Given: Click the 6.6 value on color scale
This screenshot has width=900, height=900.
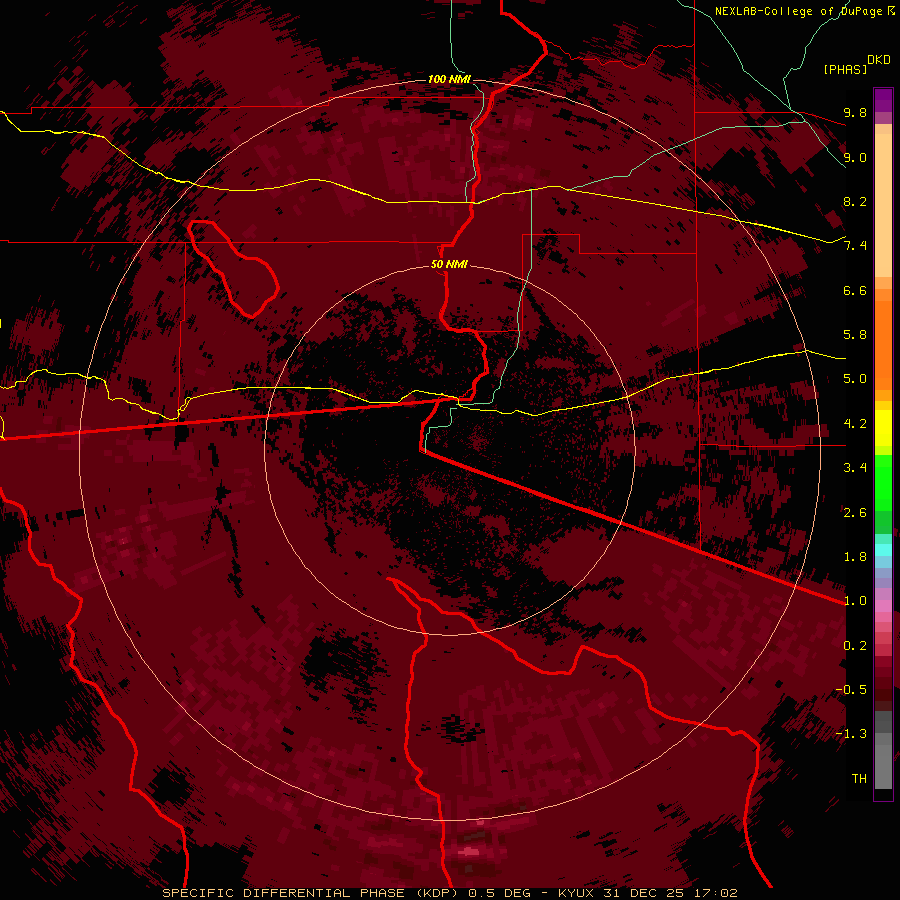Looking at the screenshot, I should coord(855,290).
